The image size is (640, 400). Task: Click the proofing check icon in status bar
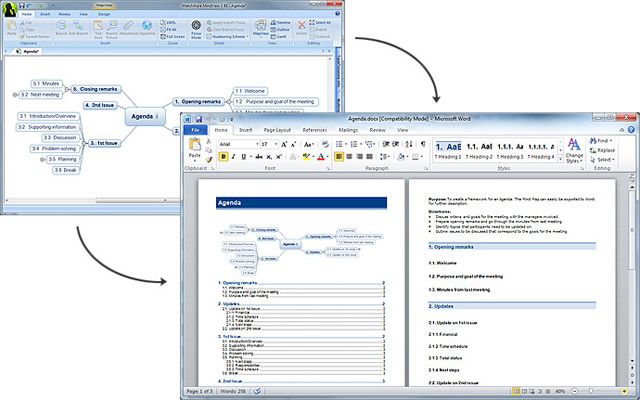point(257,391)
